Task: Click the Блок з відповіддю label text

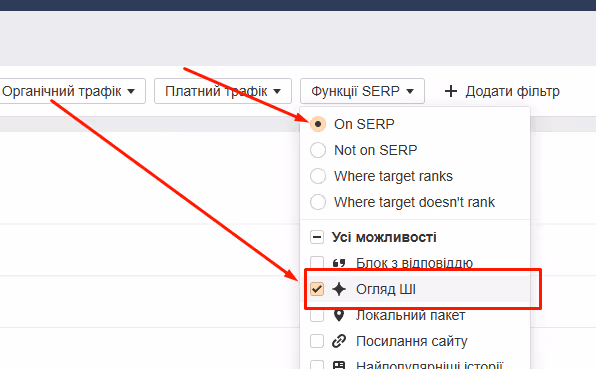Action: [x=414, y=263]
